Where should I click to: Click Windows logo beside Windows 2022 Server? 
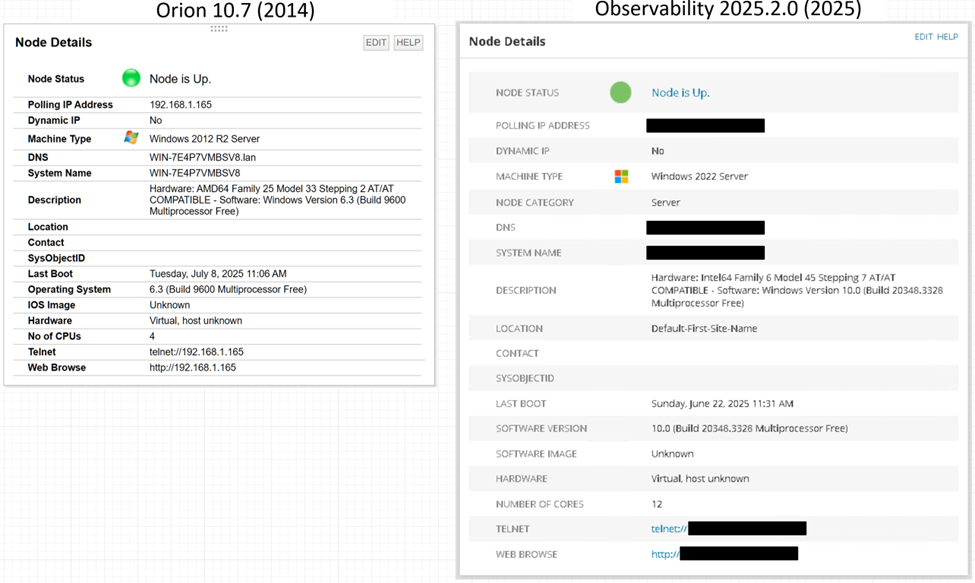click(621, 177)
